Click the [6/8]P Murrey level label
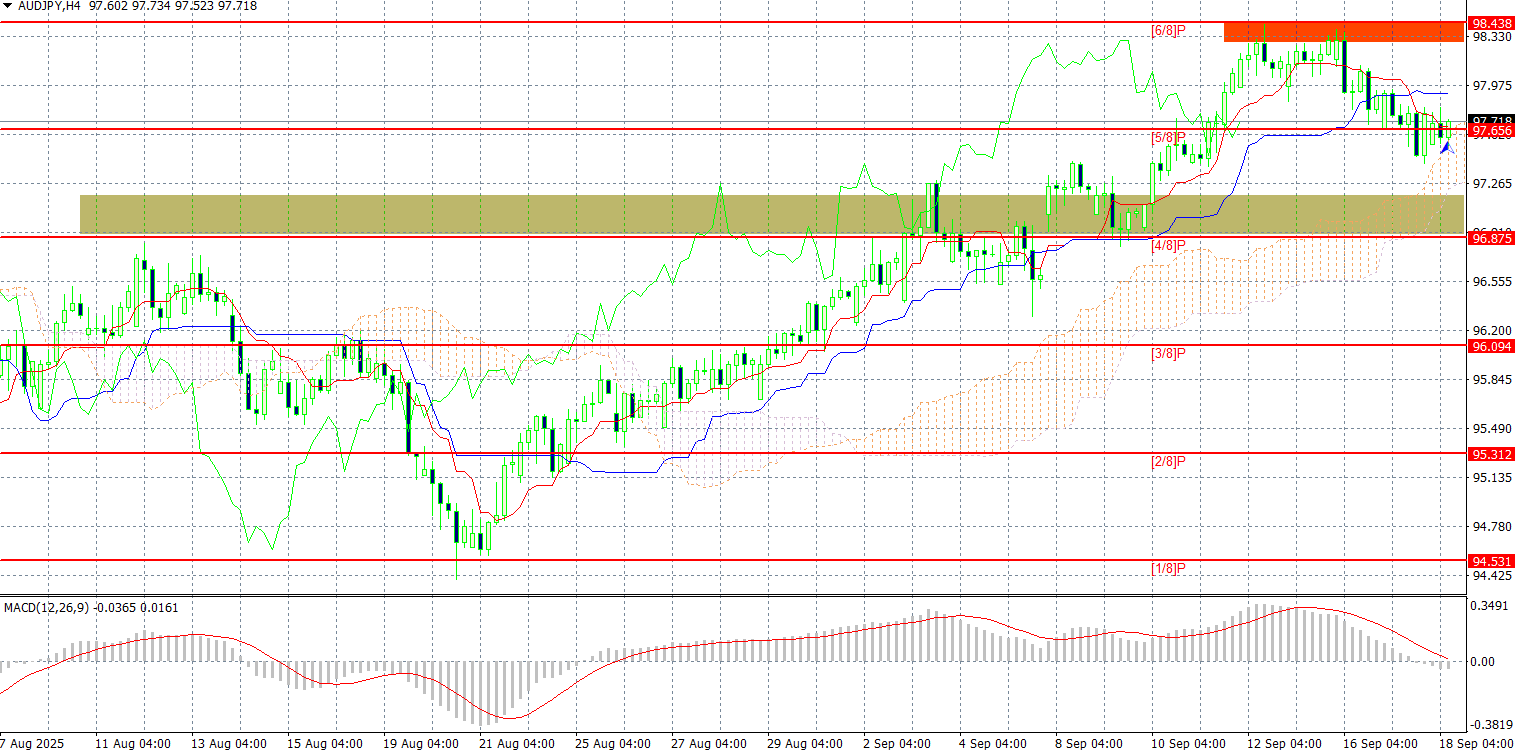 [x=1168, y=30]
